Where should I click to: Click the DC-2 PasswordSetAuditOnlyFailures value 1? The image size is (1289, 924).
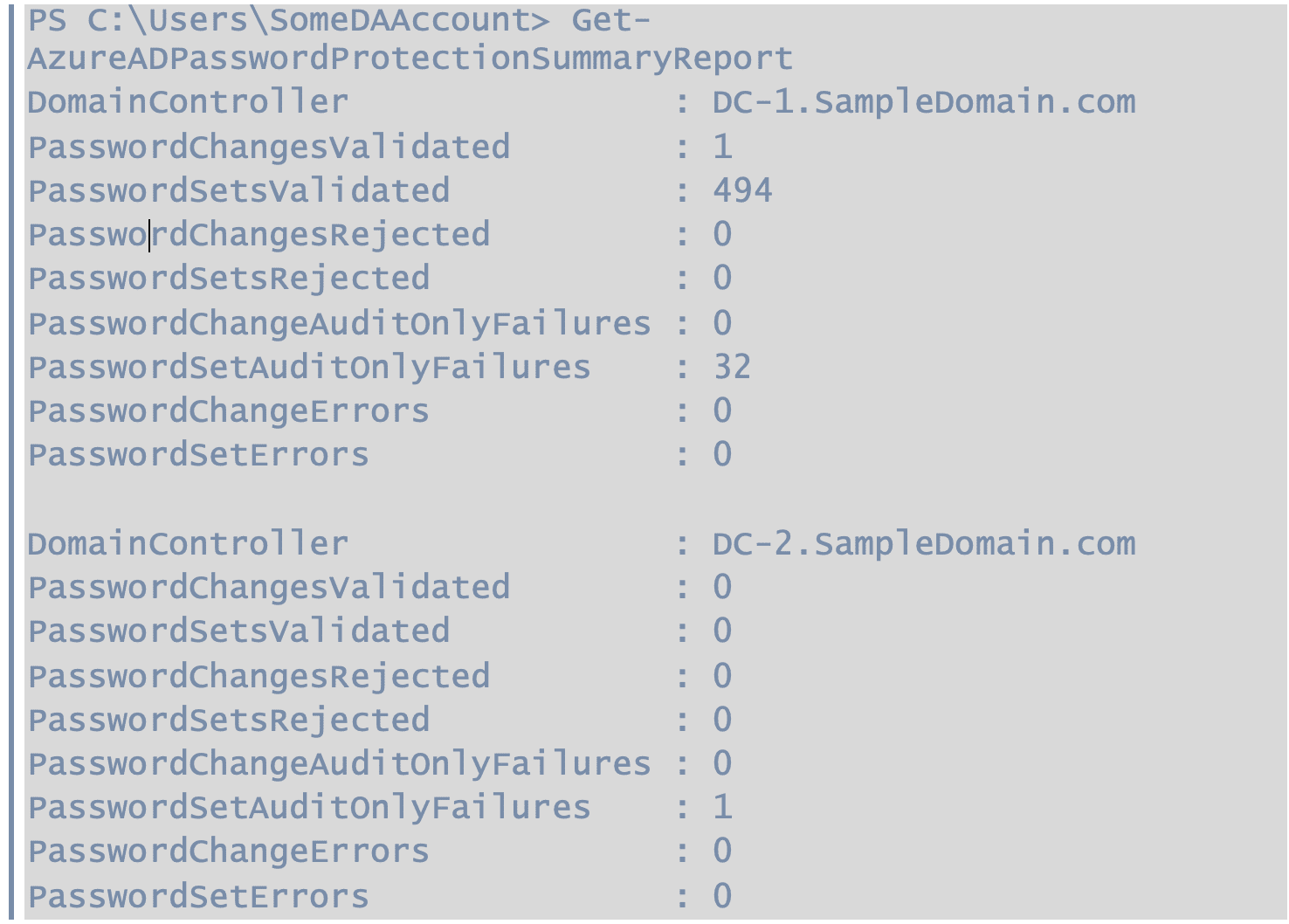click(722, 807)
